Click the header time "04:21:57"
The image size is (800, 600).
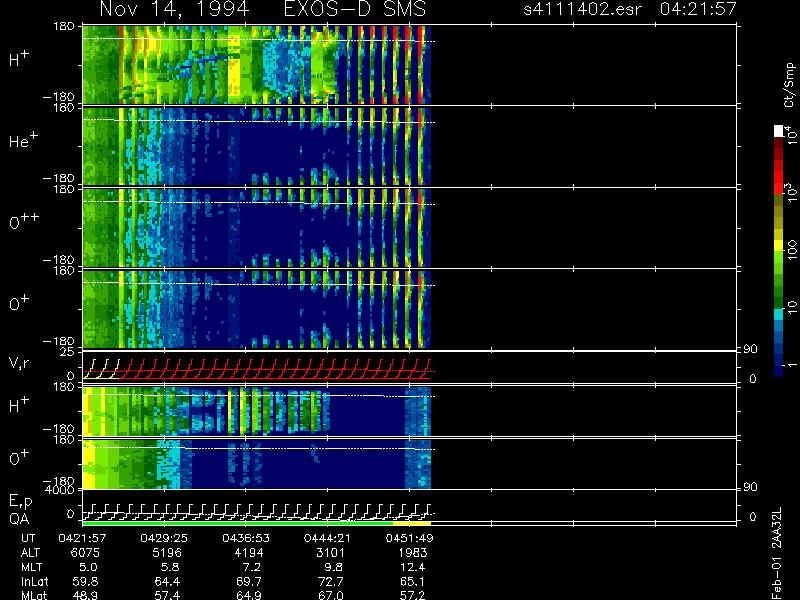698,9
